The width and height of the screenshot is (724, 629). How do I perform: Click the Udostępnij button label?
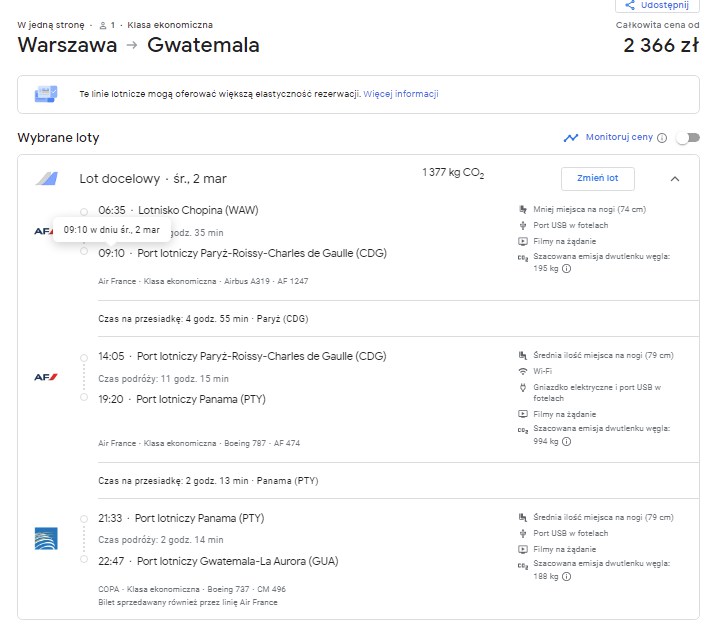tap(664, 5)
